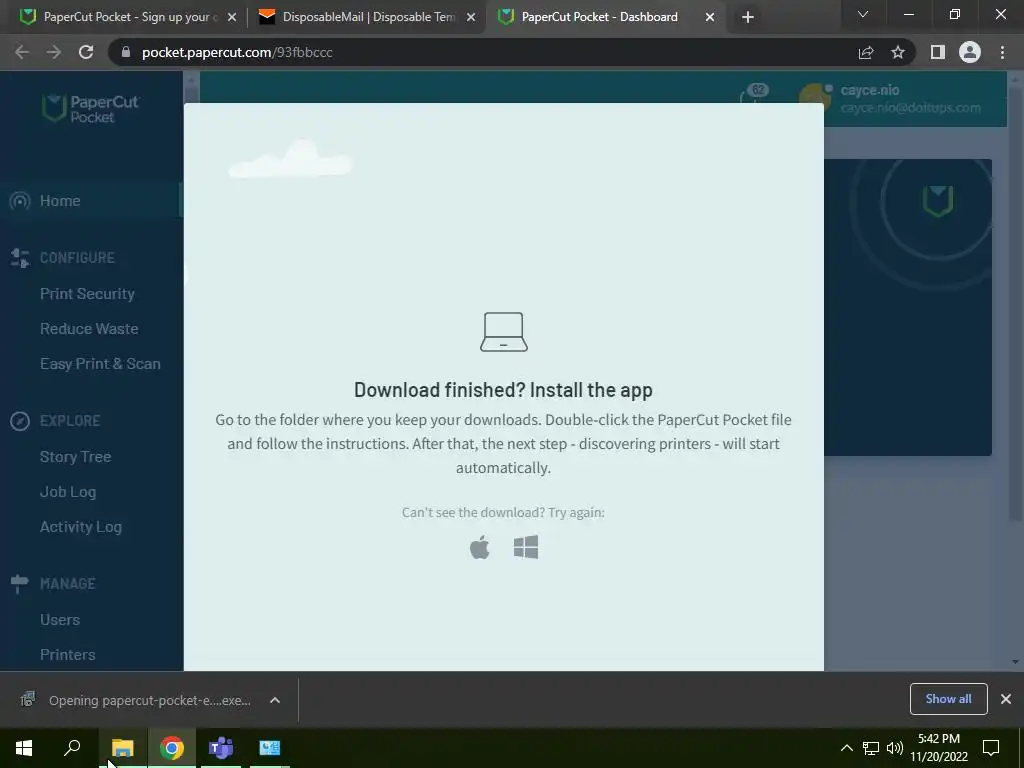Open the notifications counter icon
The width and height of the screenshot is (1024, 768).
click(756, 93)
